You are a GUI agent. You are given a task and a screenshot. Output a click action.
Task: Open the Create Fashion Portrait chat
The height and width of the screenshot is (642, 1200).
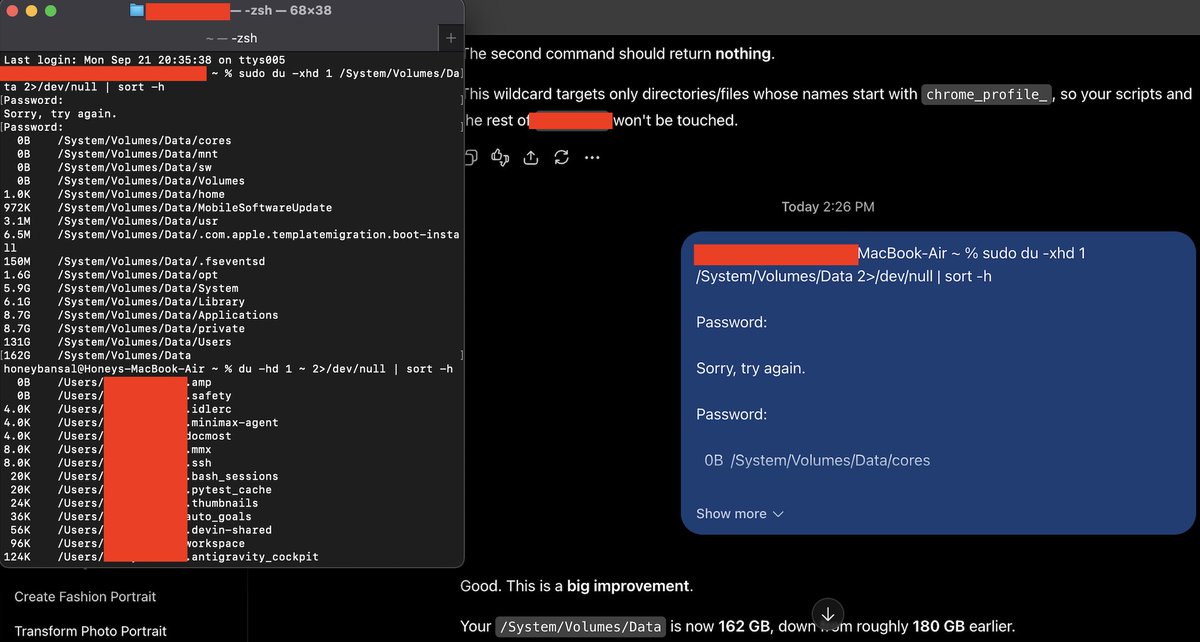(85, 597)
